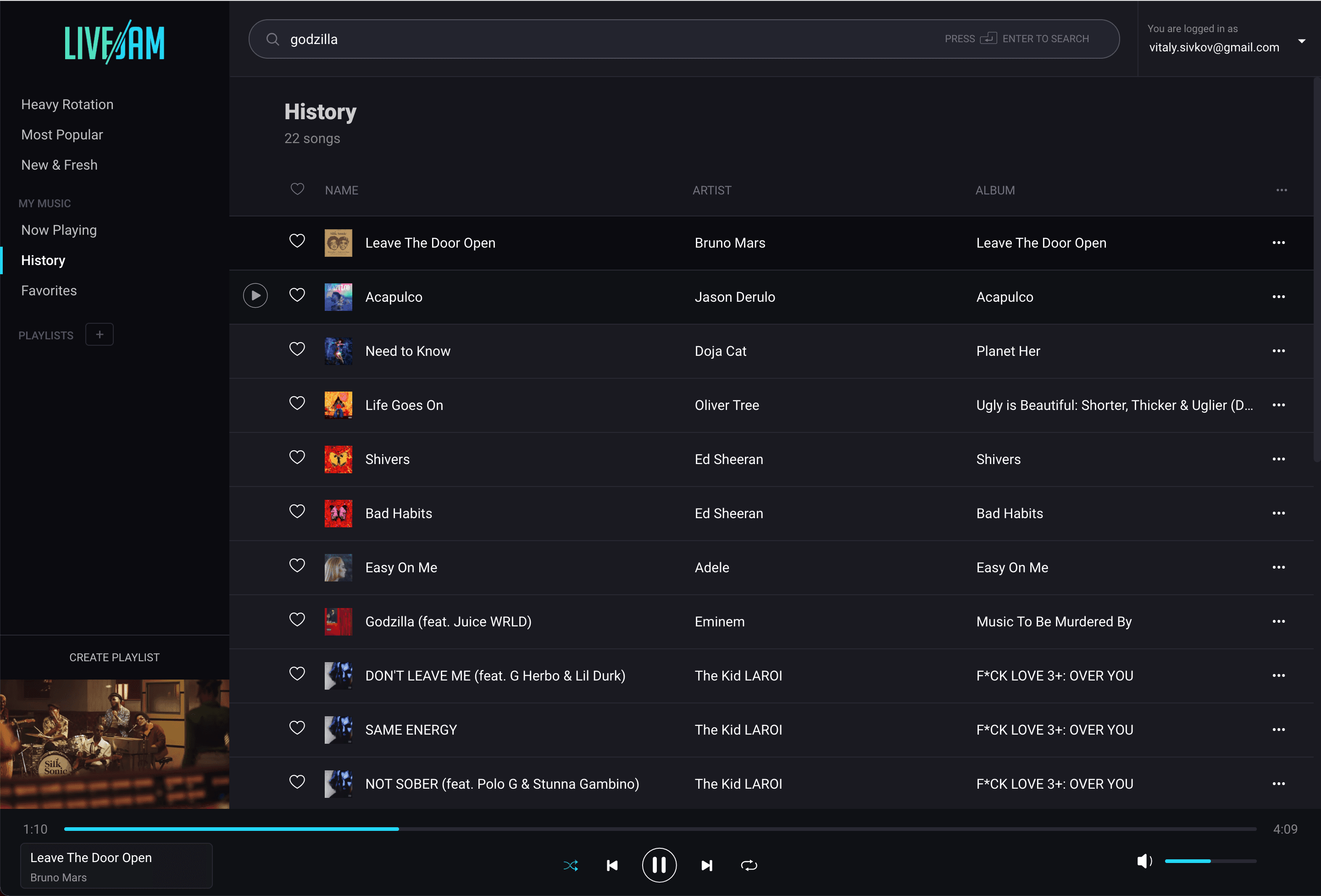The width and height of the screenshot is (1321, 896).
Task: Toggle repeat mode
Action: point(749,865)
